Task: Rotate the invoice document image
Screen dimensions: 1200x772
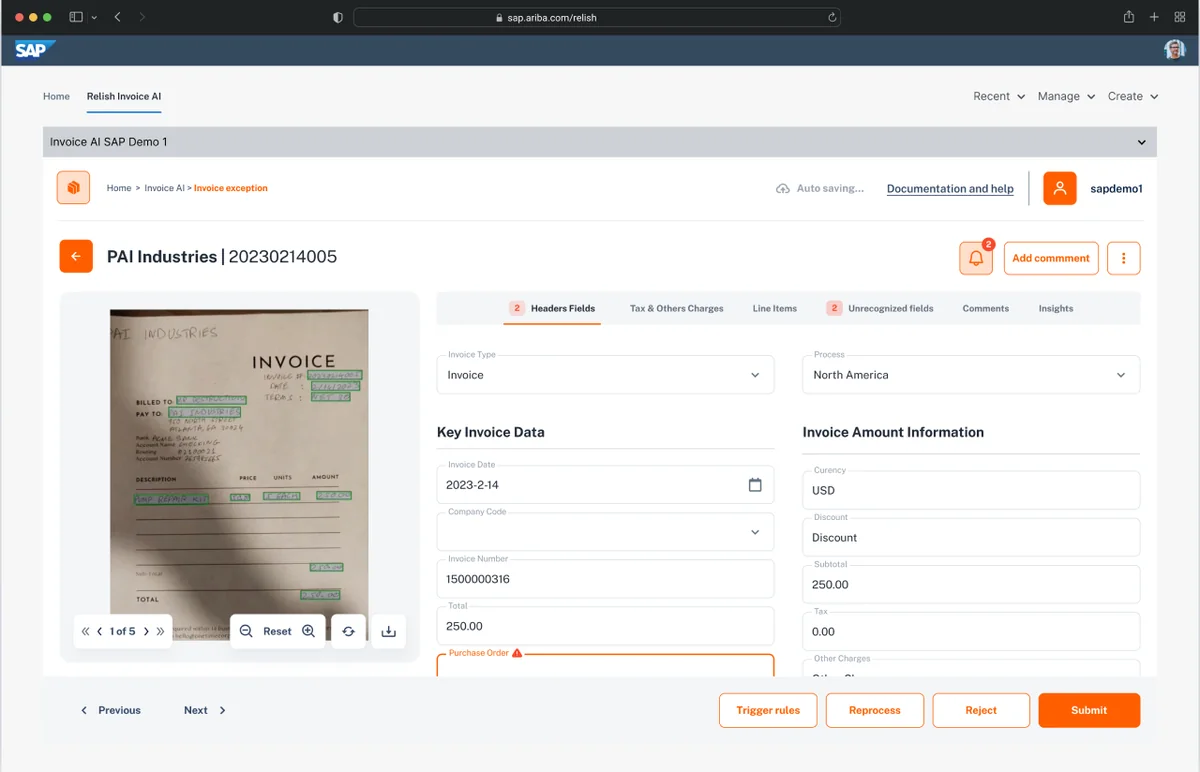Action: pos(348,631)
